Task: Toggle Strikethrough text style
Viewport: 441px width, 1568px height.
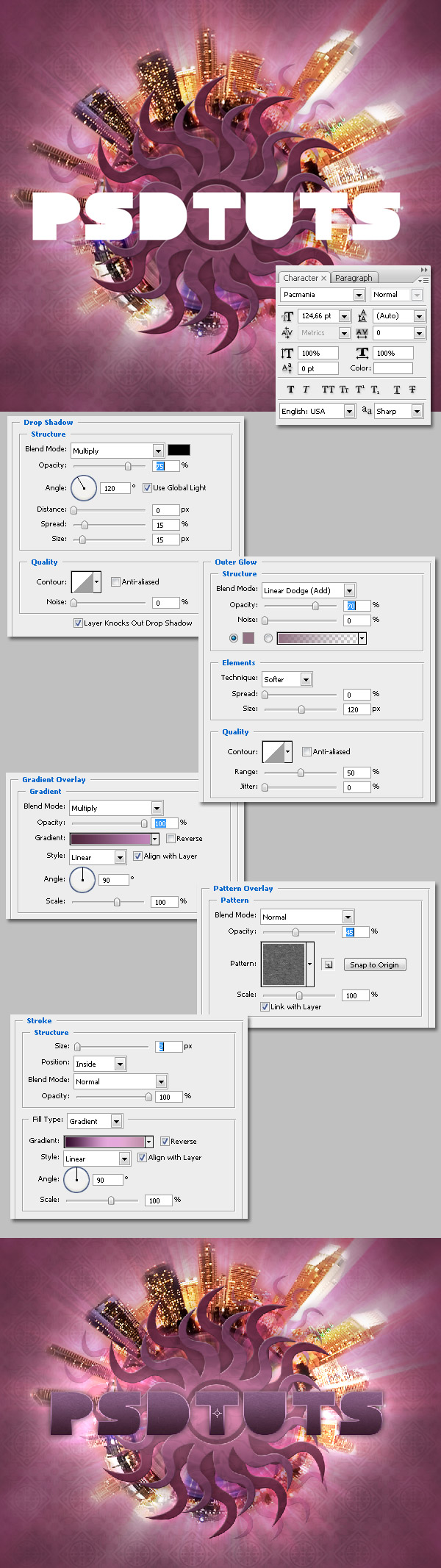Action: tap(412, 390)
